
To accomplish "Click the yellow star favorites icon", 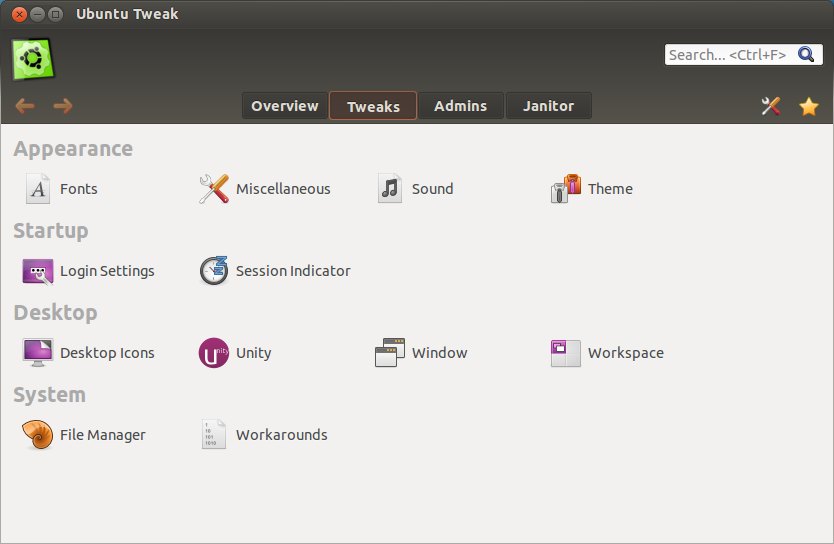I will pos(808,106).
